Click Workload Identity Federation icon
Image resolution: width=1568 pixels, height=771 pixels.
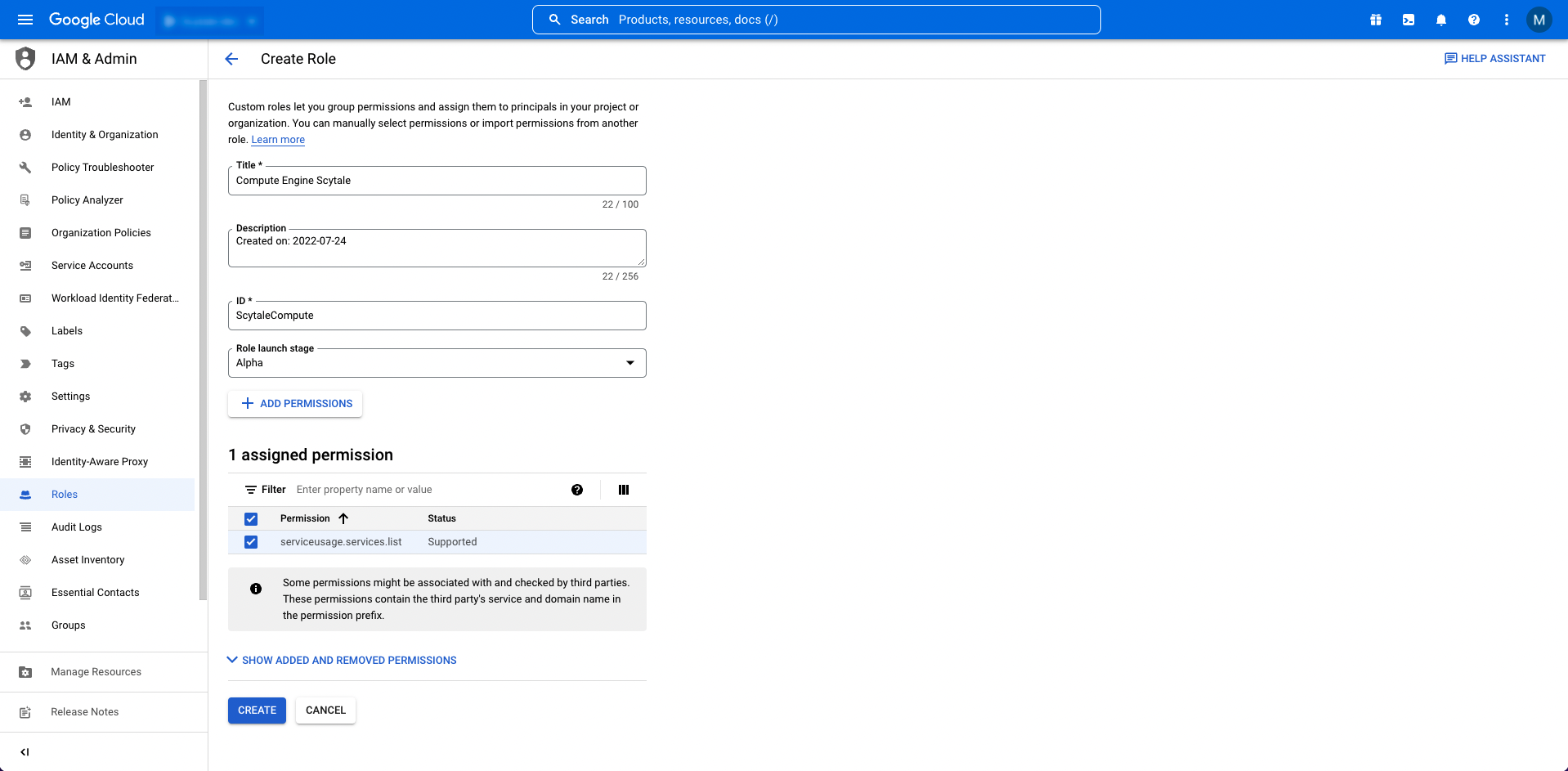tap(25, 298)
